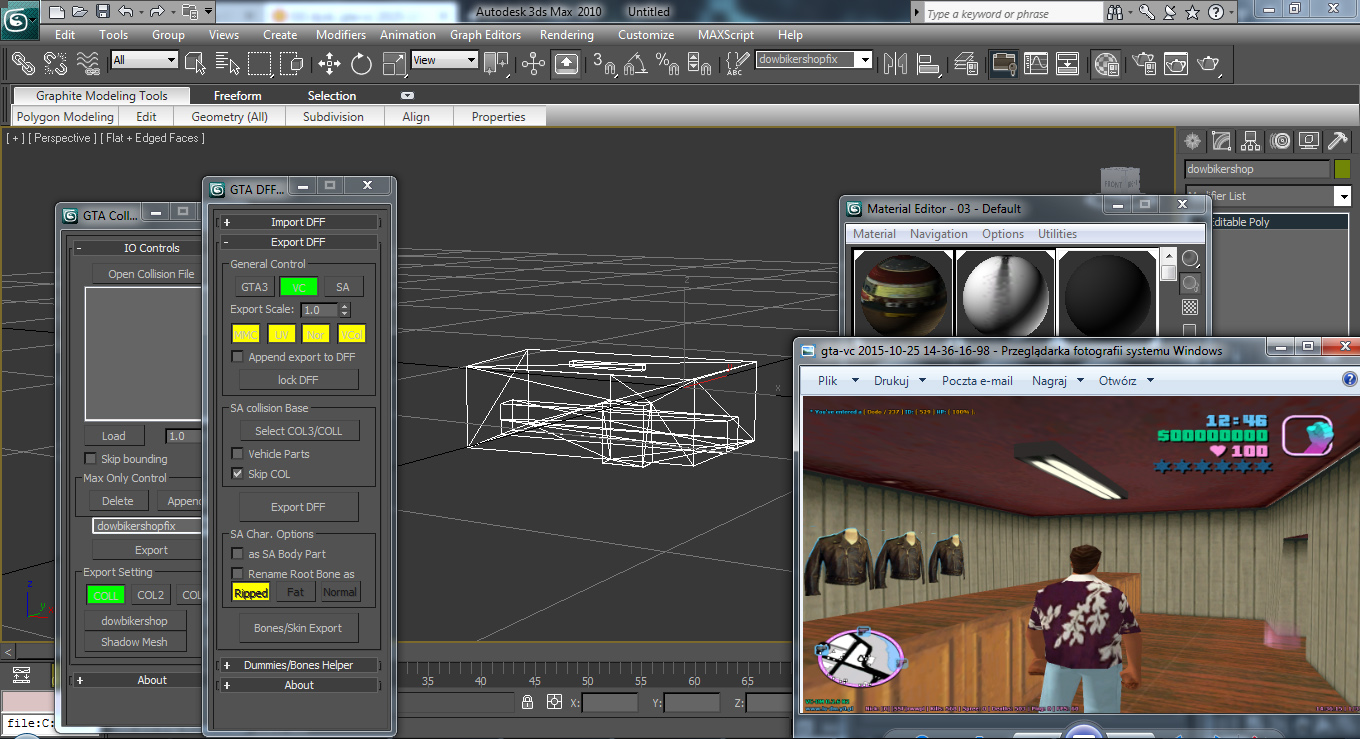Toggle the 3D Snaps icon

pyautogui.click(x=604, y=64)
